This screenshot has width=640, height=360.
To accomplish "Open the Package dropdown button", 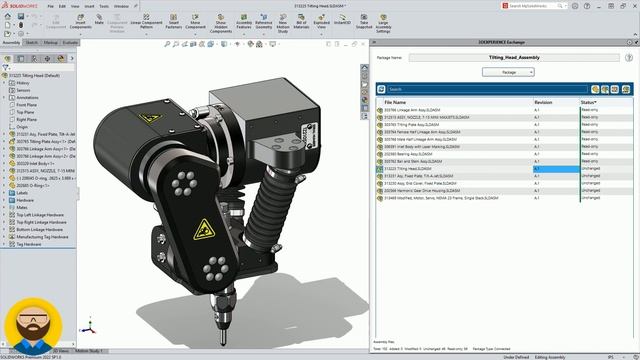I will pos(508,72).
